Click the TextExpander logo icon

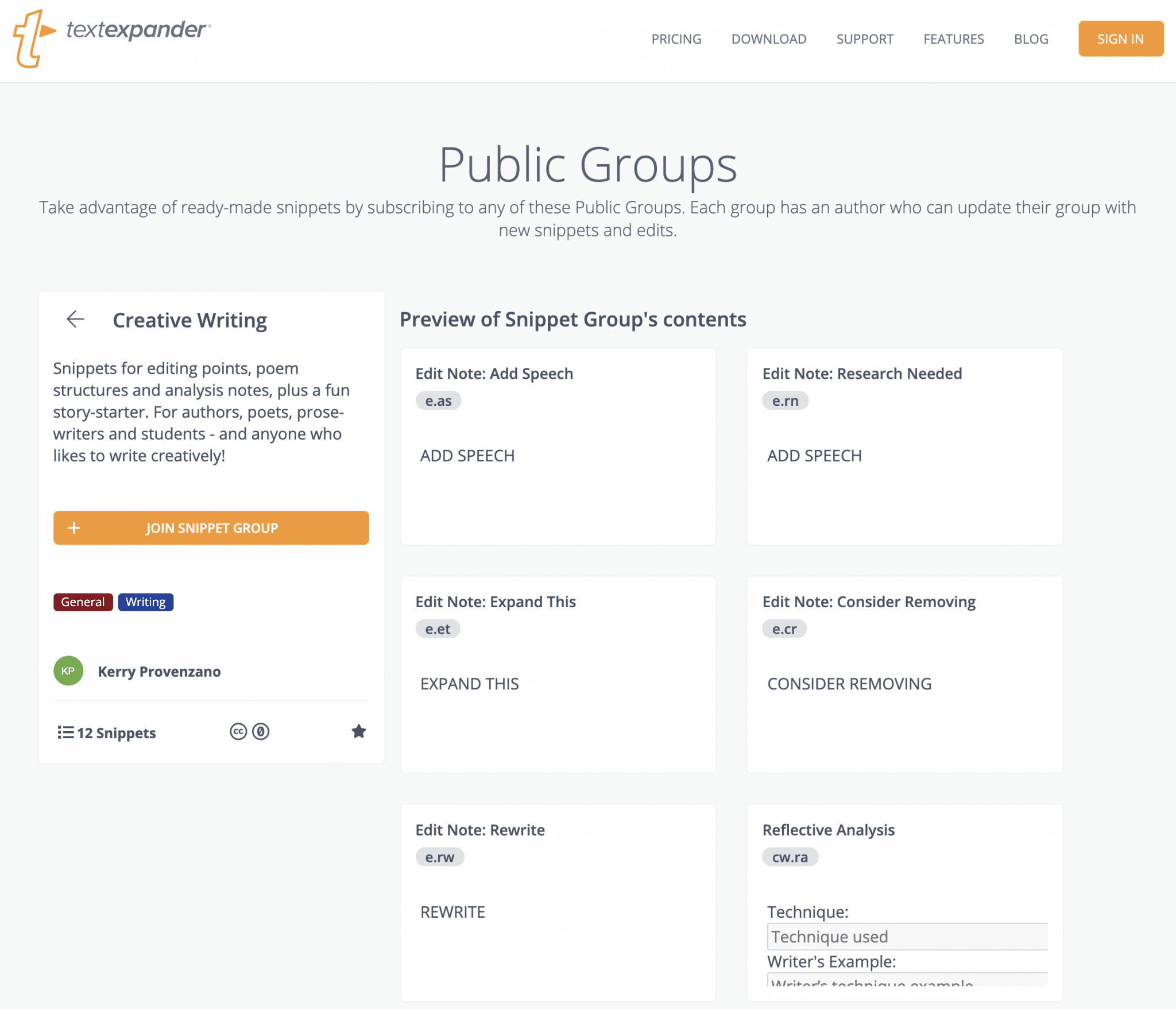[34, 38]
